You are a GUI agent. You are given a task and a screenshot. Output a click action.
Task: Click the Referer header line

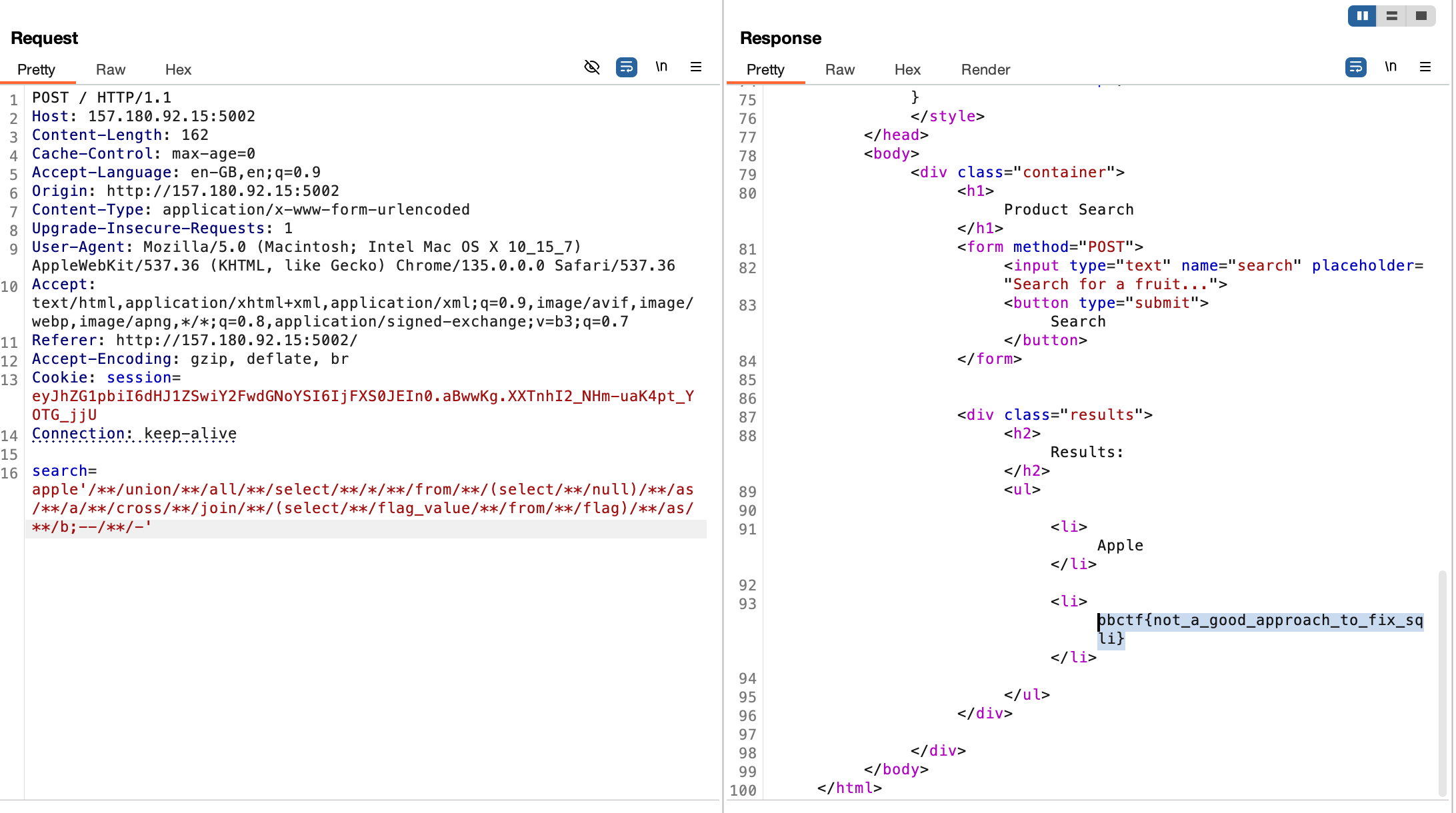click(195, 340)
